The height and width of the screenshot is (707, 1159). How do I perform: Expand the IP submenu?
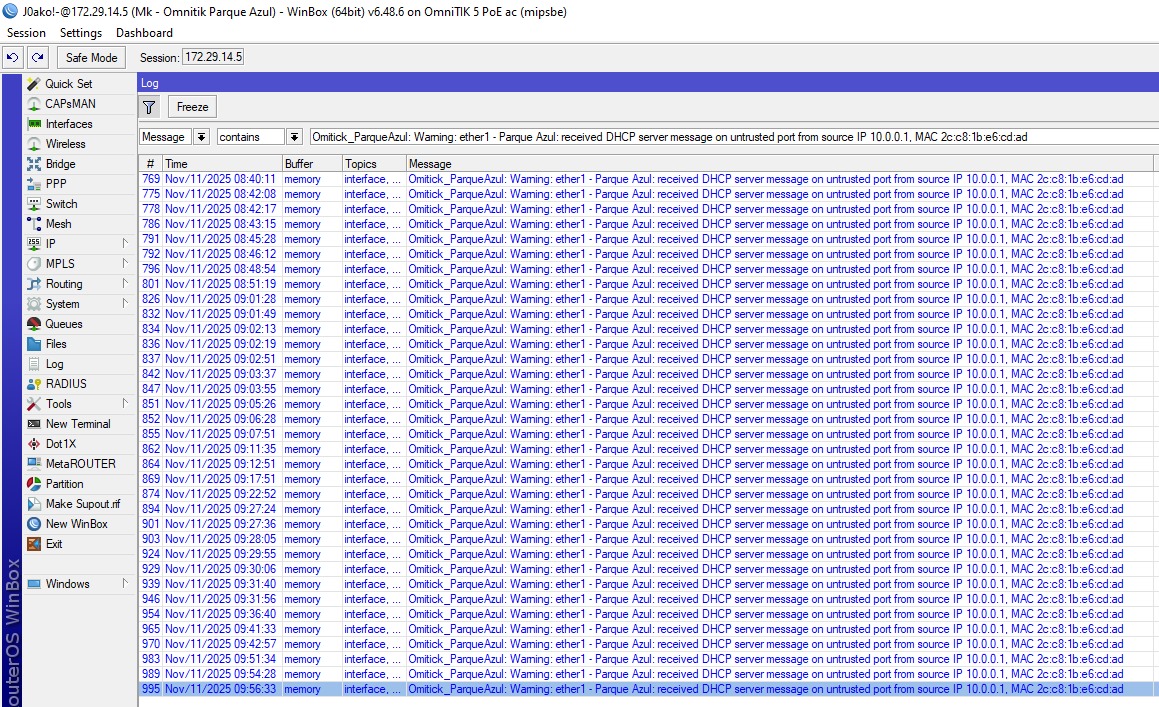click(125, 244)
